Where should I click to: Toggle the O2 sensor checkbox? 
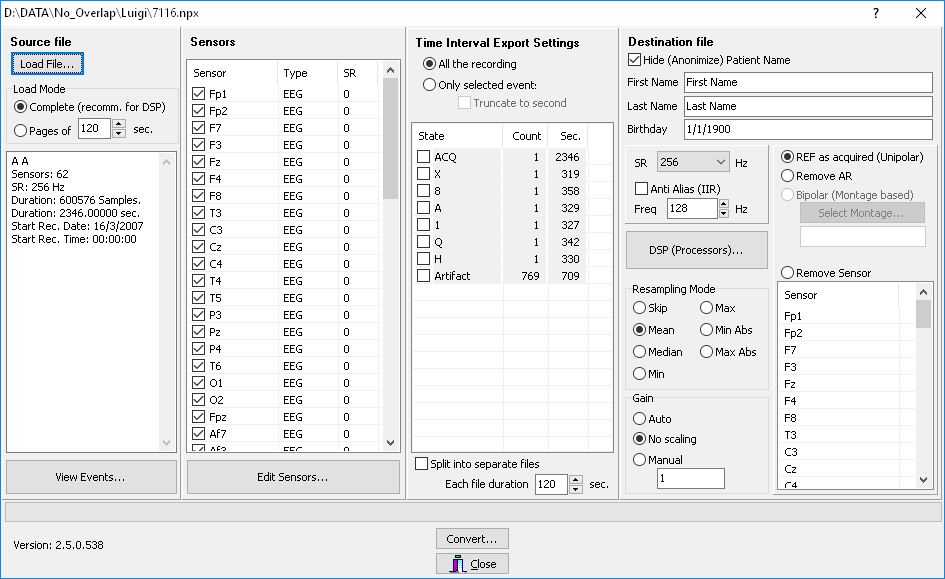[198, 400]
